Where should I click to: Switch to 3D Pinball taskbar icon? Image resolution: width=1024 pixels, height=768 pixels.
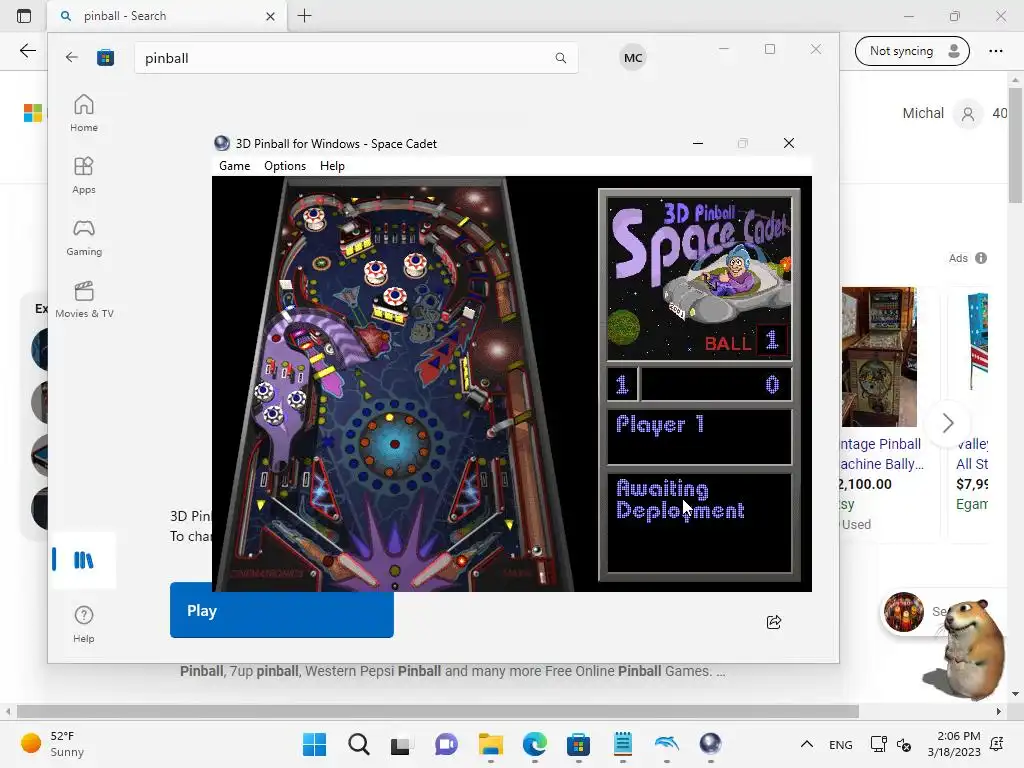(711, 744)
